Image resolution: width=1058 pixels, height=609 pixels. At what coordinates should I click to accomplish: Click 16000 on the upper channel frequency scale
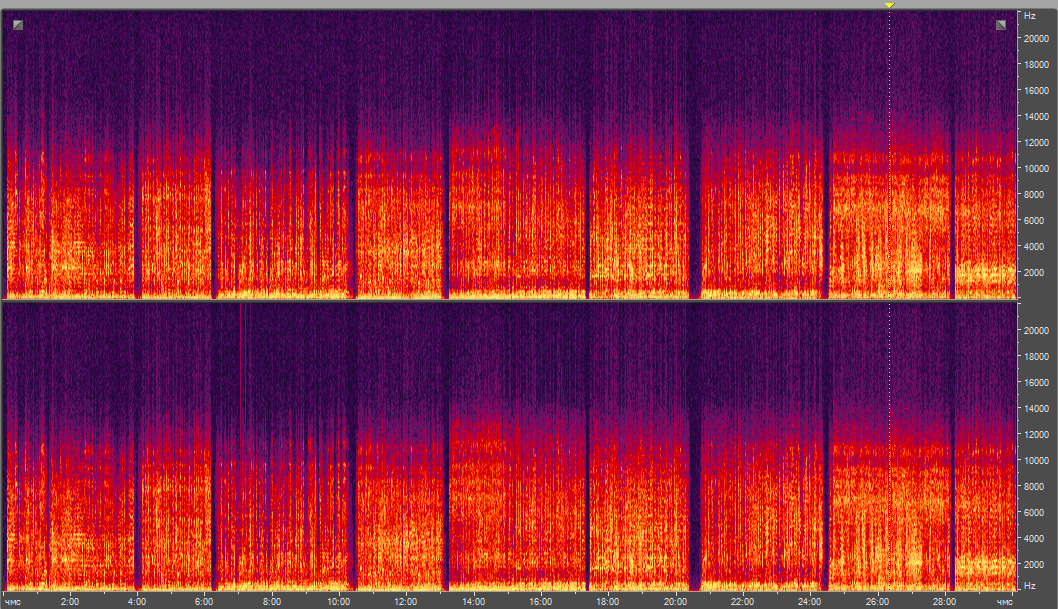click(1036, 90)
